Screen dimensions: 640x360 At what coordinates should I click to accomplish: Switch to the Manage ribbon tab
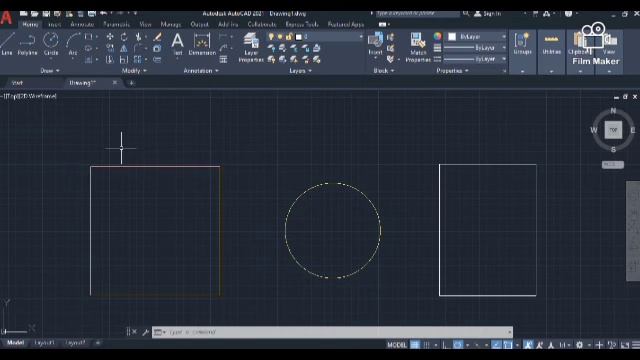pyautogui.click(x=171, y=24)
